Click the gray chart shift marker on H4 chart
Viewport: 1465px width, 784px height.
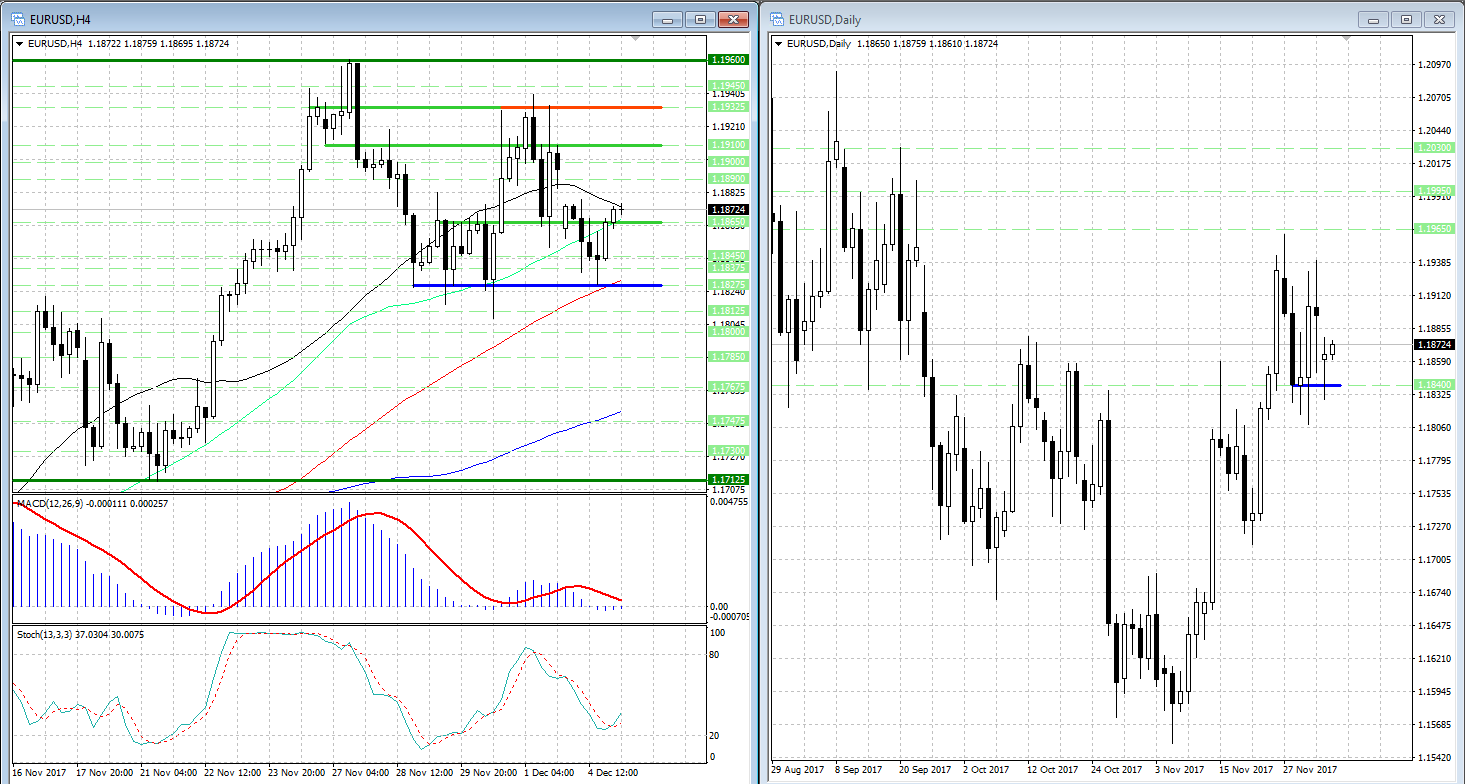coord(635,39)
